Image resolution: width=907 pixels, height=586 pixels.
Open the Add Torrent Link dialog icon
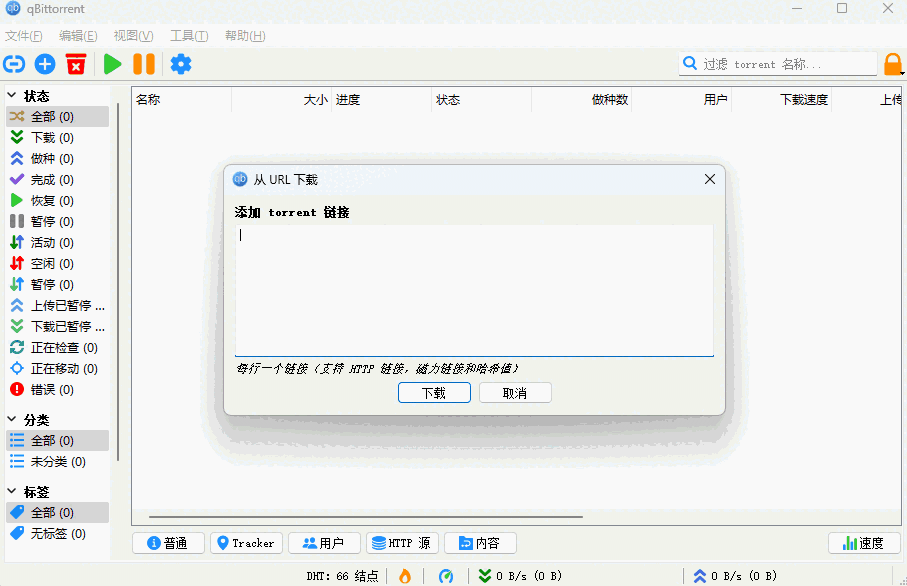[14, 63]
